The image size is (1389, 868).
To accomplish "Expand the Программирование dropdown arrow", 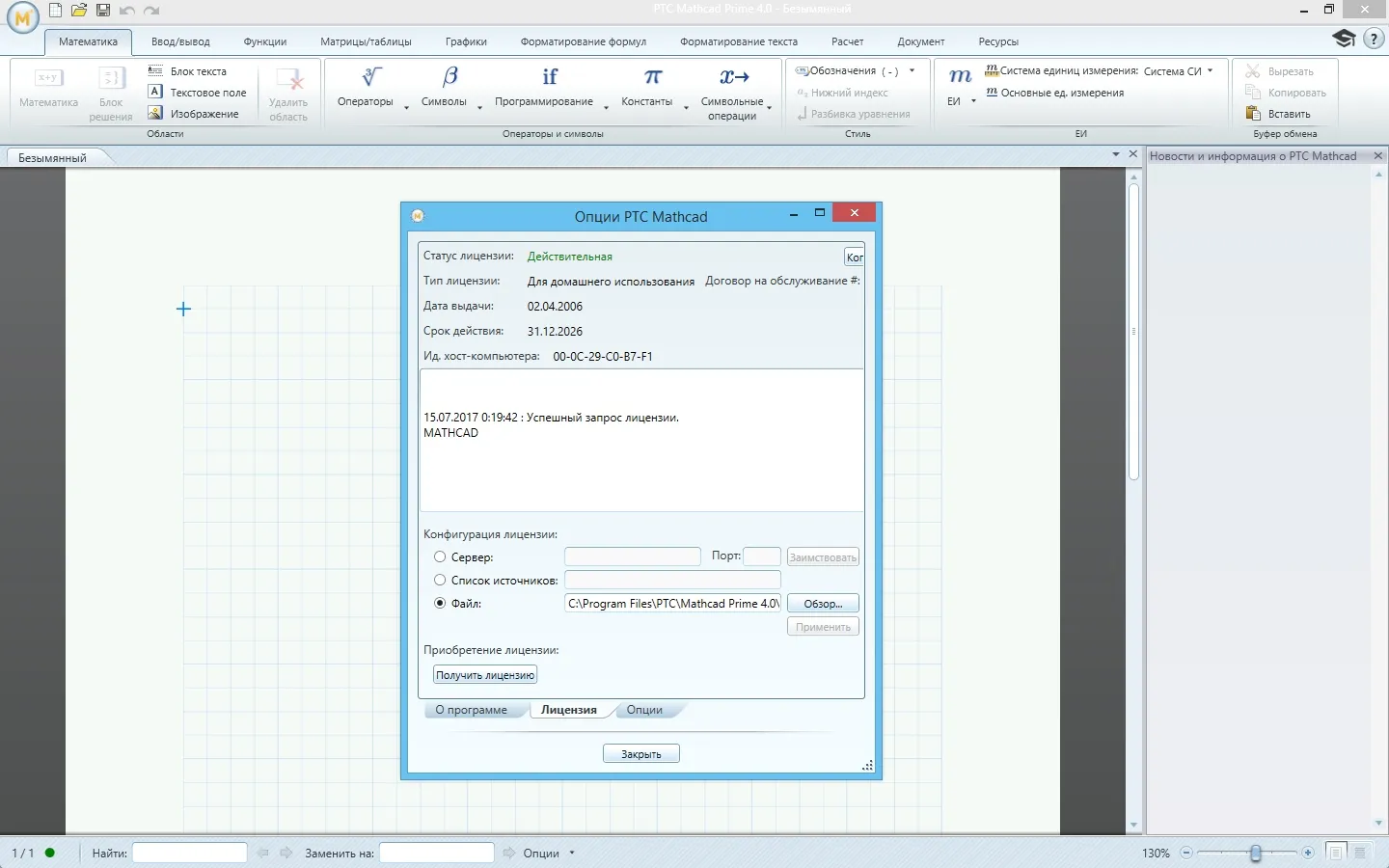I will tap(606, 108).
